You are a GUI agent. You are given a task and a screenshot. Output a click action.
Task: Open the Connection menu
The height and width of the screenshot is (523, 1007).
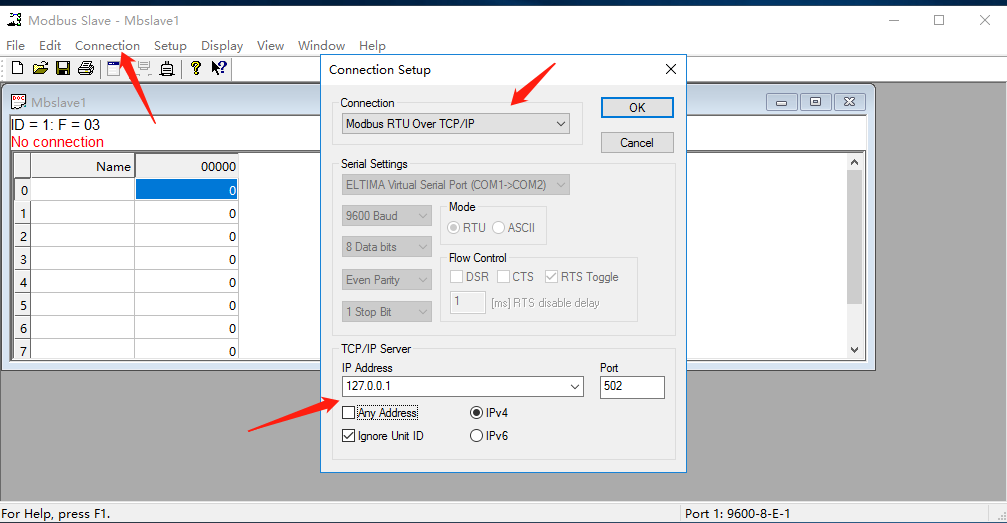(107, 45)
